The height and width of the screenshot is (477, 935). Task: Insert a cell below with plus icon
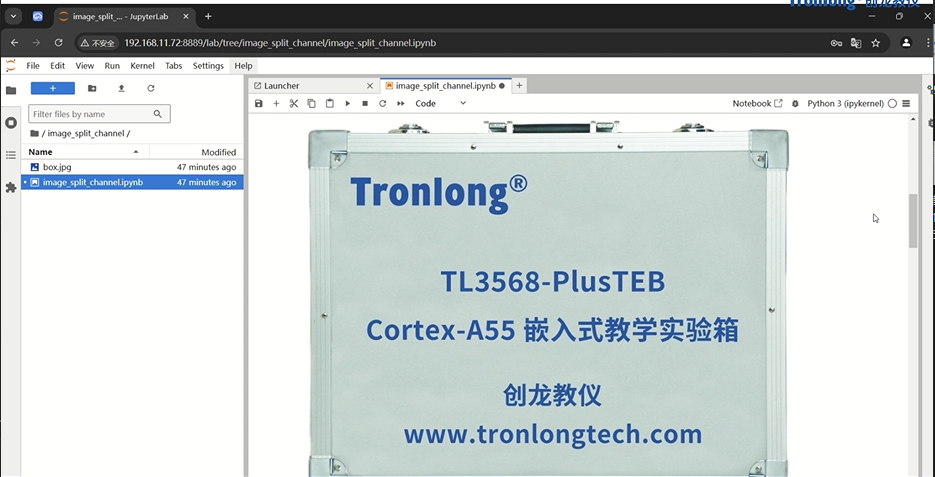276,103
